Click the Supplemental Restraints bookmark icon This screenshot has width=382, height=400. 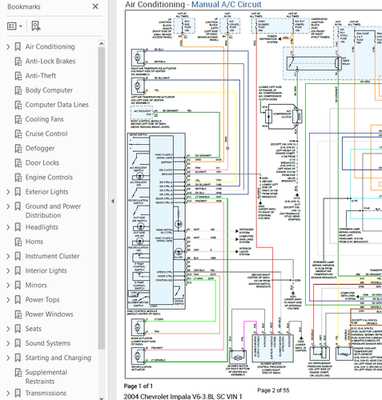point(18,373)
